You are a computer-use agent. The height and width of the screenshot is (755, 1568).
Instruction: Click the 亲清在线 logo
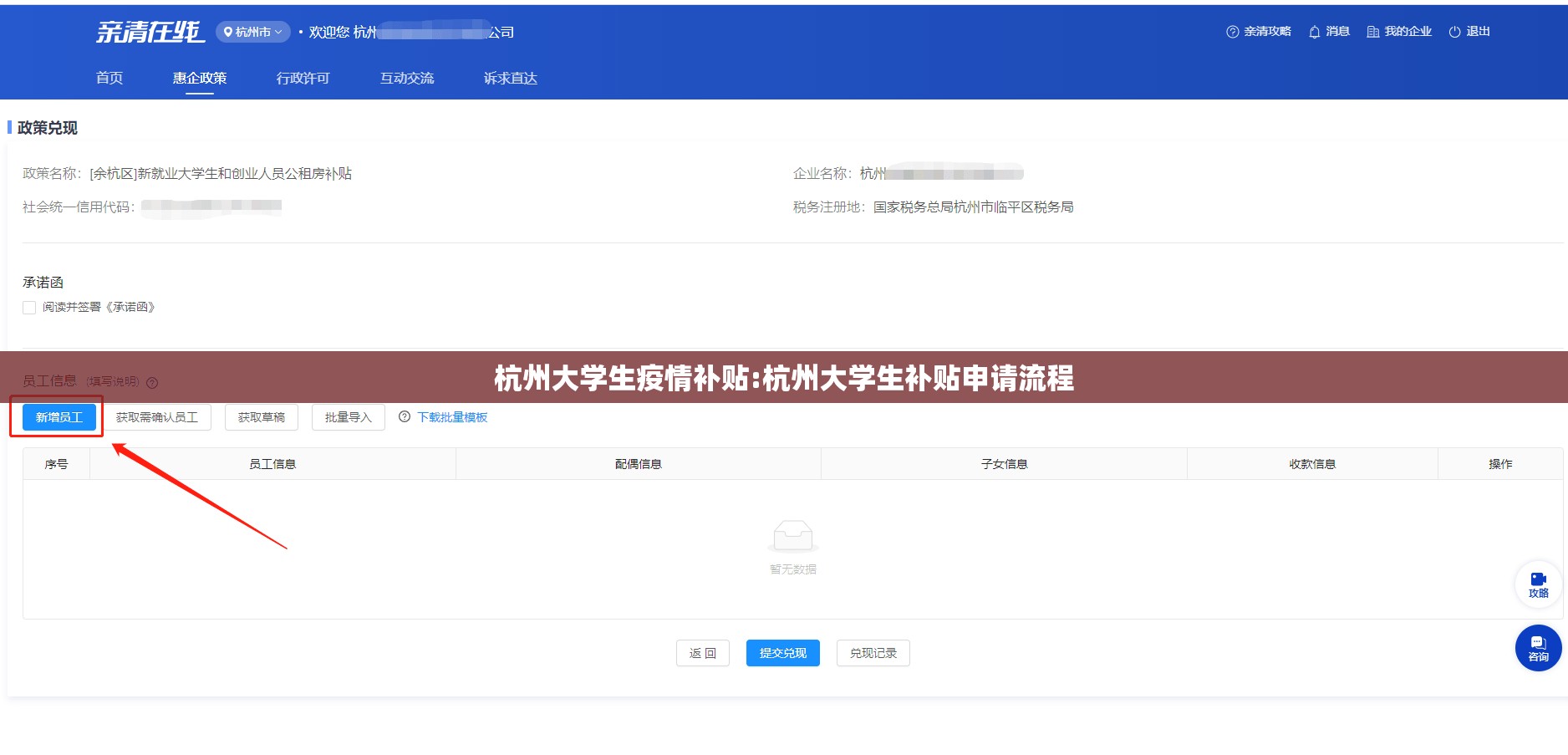(x=149, y=32)
